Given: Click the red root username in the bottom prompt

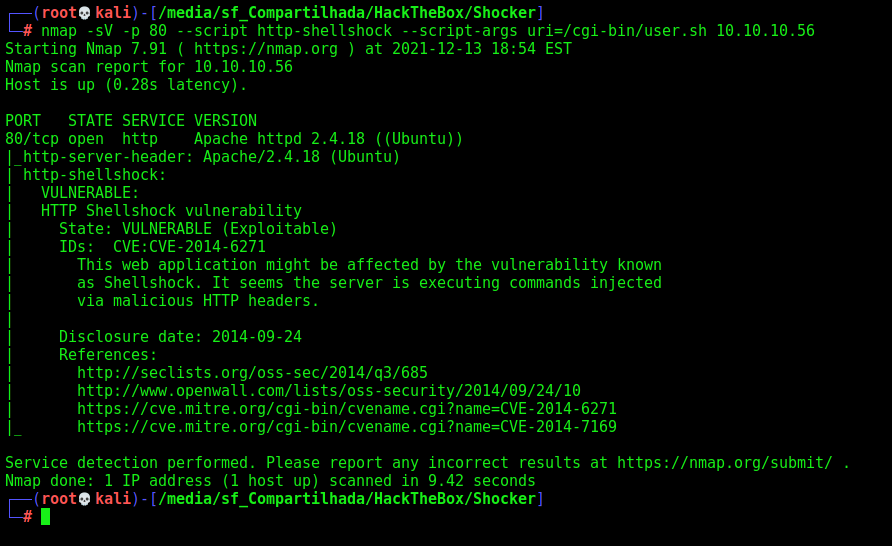Looking at the screenshot, I should [x=59, y=499].
